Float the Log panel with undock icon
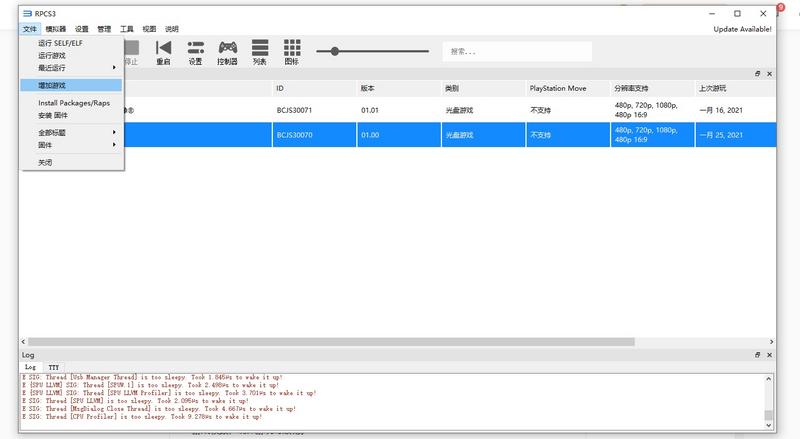Screen dimensions: 800x439 coord(758,355)
